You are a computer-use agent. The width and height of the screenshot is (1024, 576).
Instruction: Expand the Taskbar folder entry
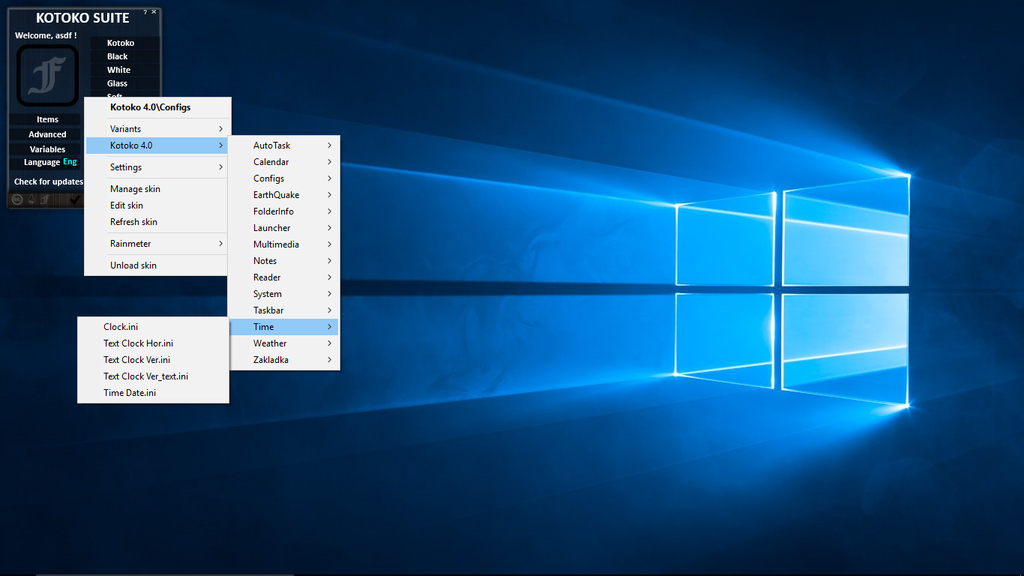tap(284, 310)
